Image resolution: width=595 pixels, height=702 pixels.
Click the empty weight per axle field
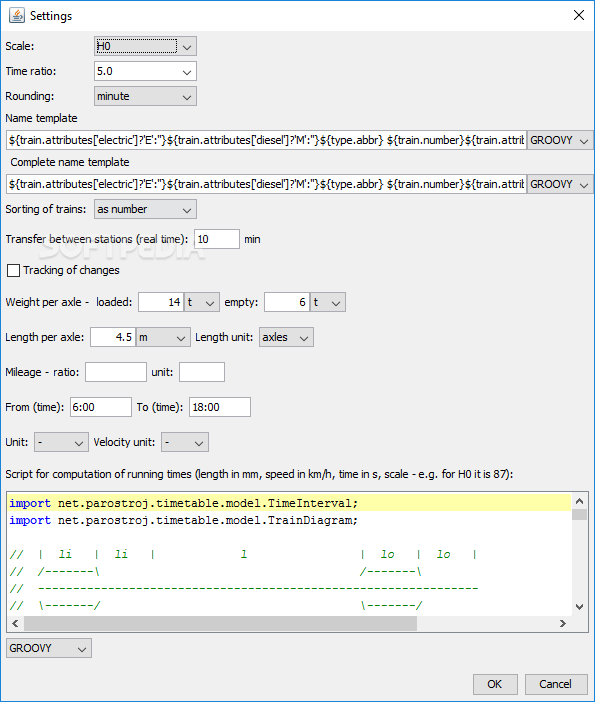[287, 302]
